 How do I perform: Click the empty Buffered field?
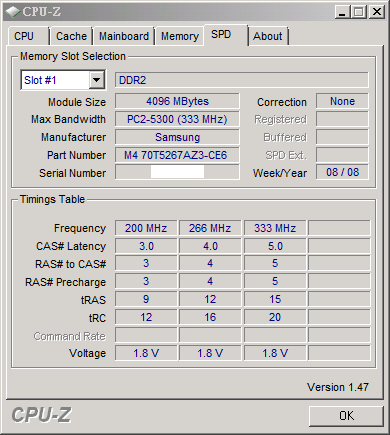pos(342,137)
